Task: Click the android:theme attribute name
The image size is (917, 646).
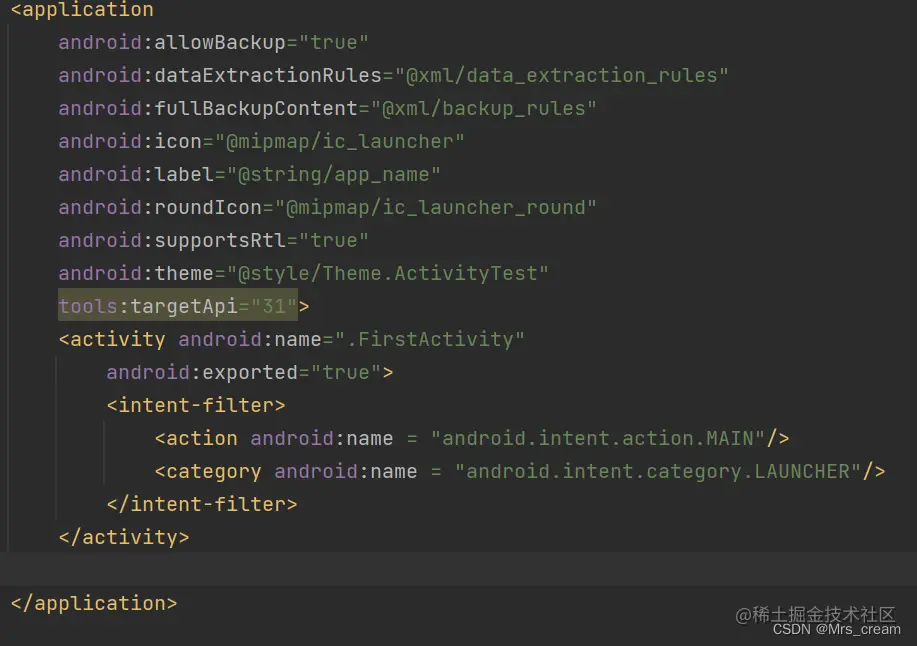Action: [136, 274]
